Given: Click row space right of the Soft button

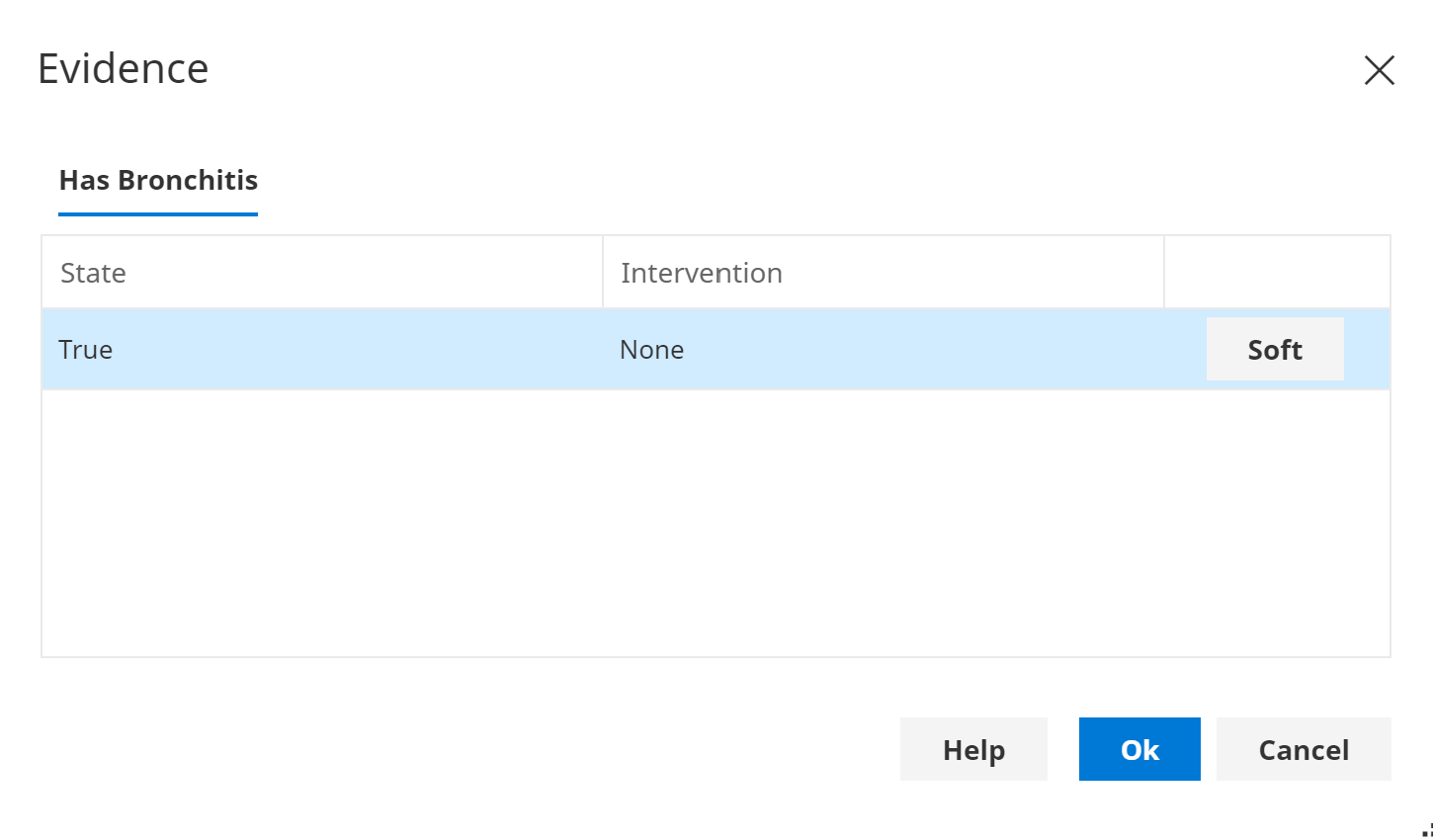Looking at the screenshot, I should tap(1367, 350).
